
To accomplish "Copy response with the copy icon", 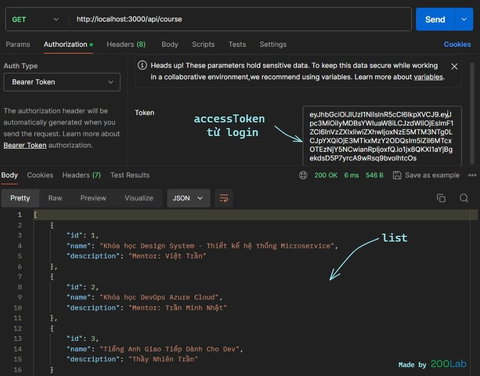I will coord(441,198).
